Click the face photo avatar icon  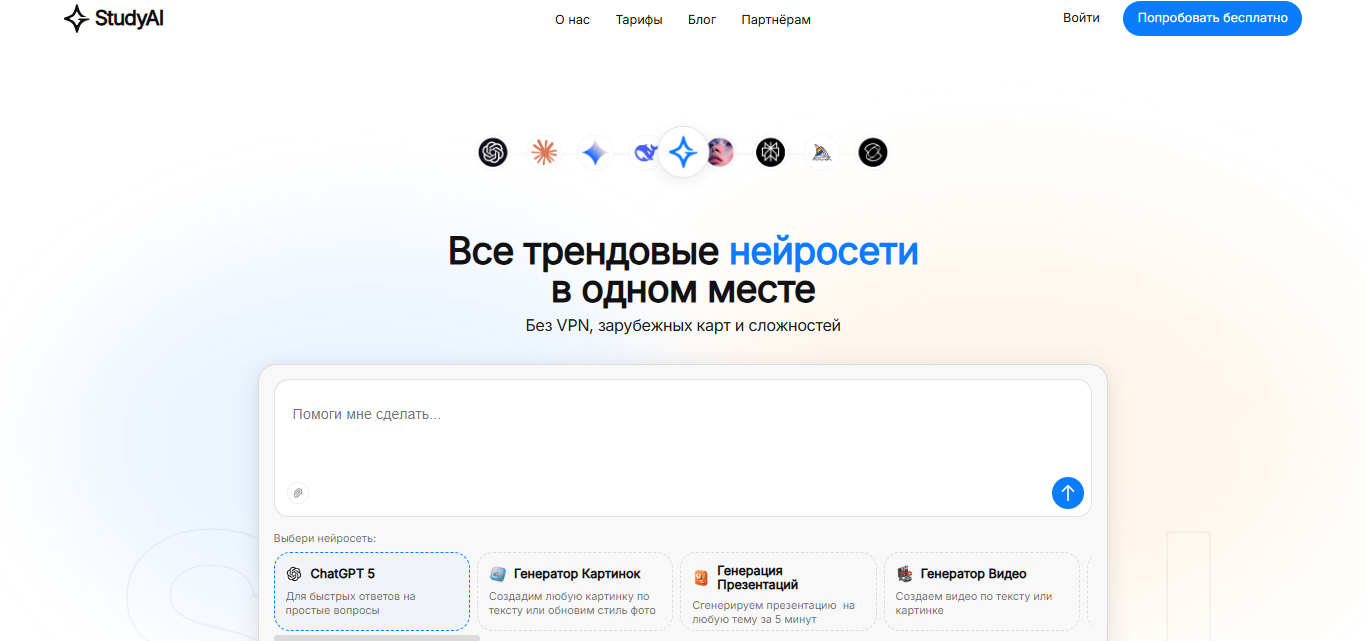click(x=720, y=152)
